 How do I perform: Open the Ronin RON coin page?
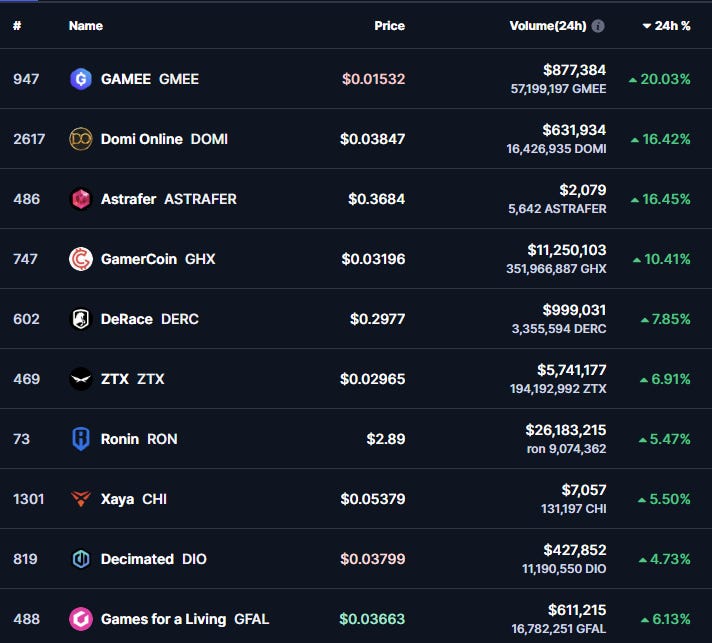click(x=139, y=439)
